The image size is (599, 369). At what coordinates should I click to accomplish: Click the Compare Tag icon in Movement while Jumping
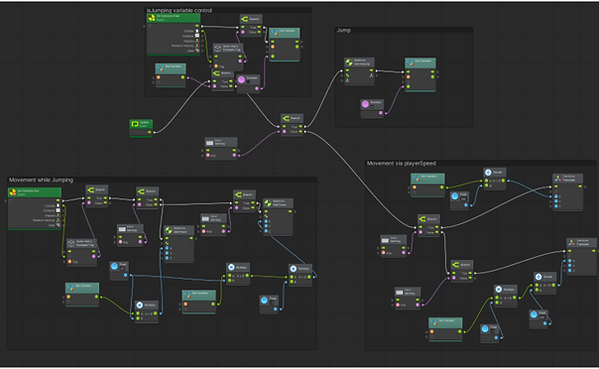click(71, 243)
